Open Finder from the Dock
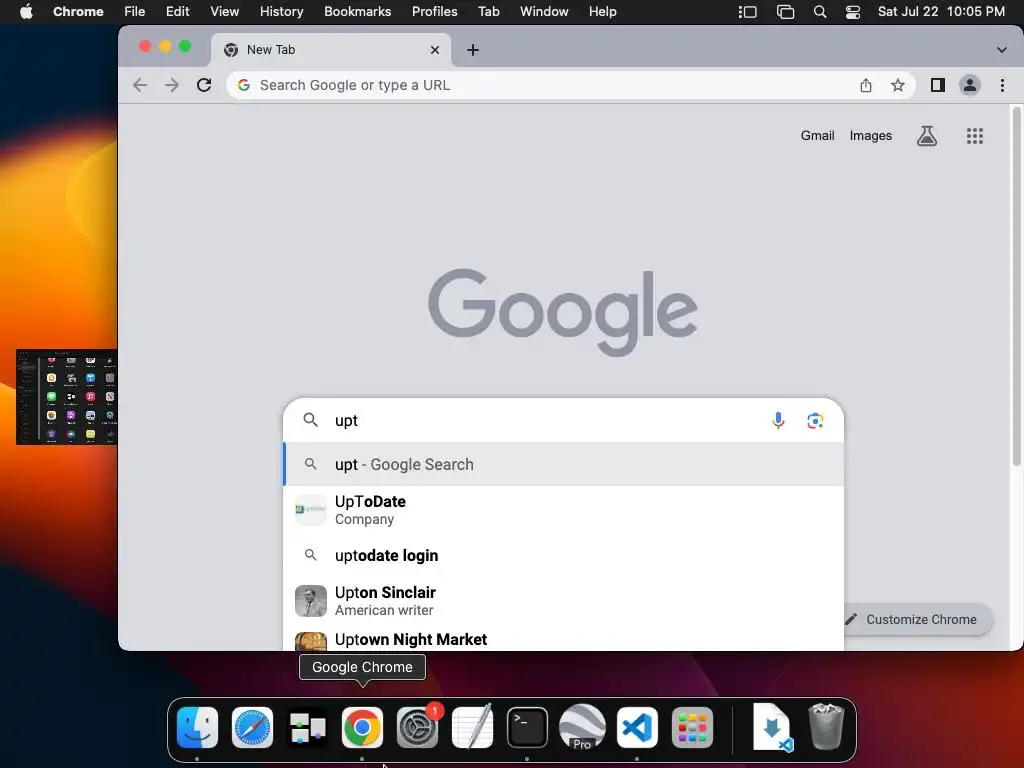 [197, 727]
